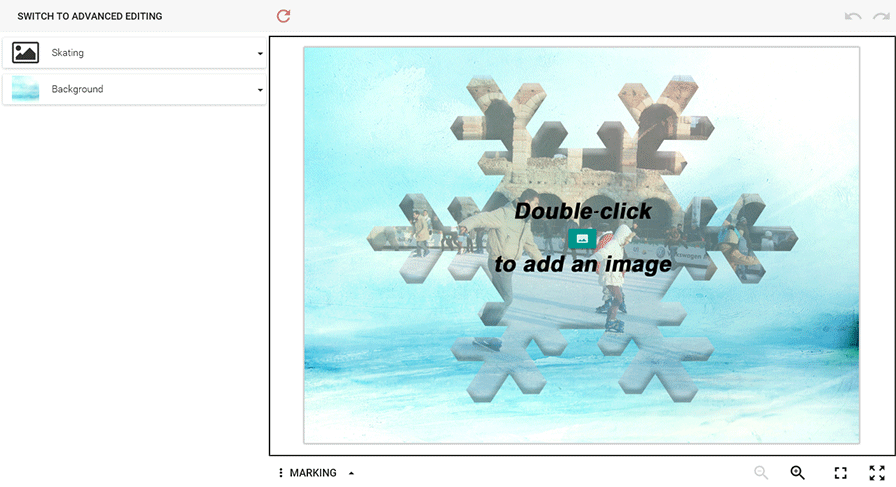The height and width of the screenshot is (487, 896).
Task: Expand the Skating layer dropdown arrow
Action: click(x=260, y=54)
